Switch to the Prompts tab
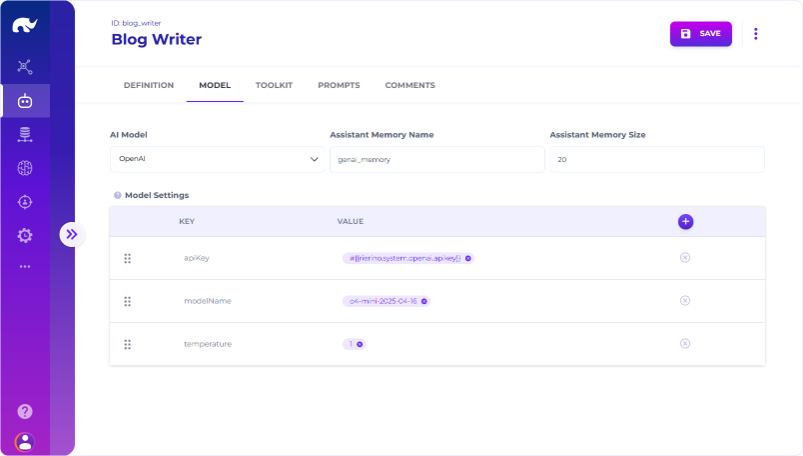The width and height of the screenshot is (803, 456). coord(339,85)
